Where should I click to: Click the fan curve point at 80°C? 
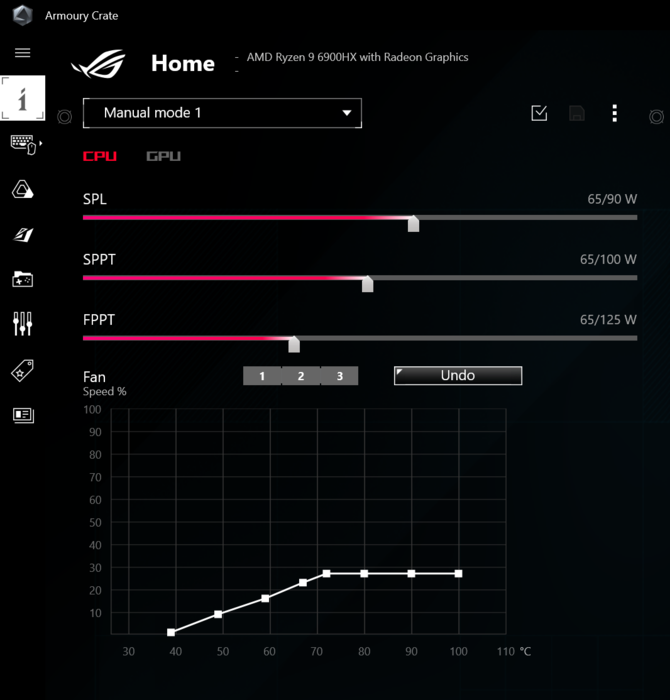tap(364, 574)
